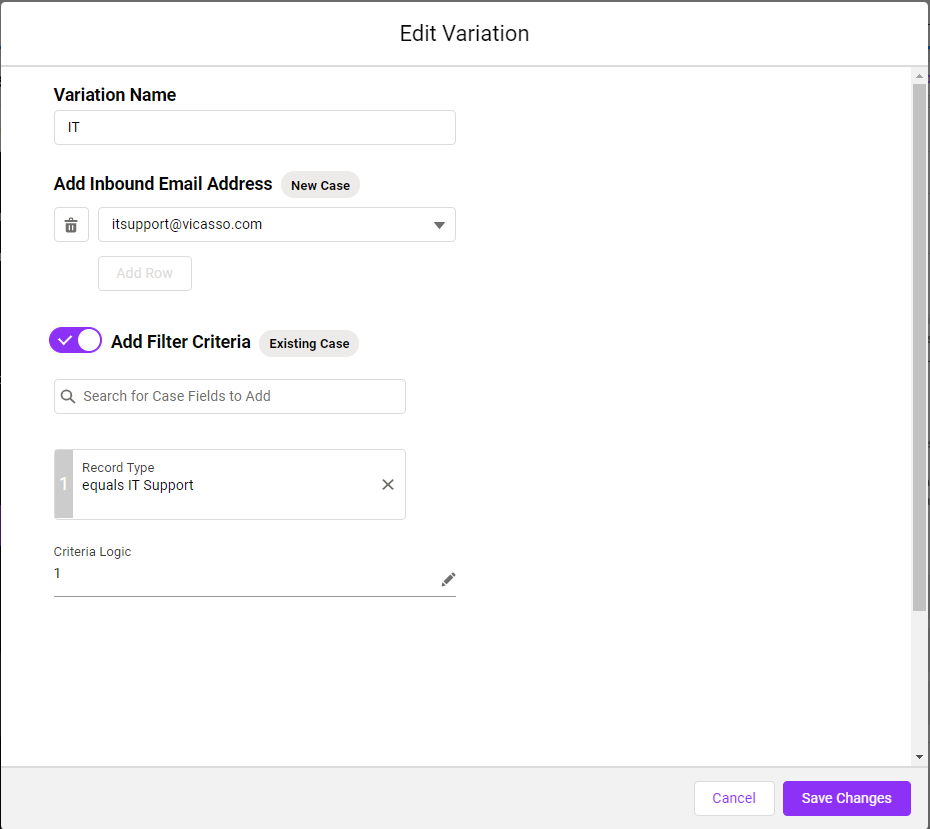Click the Add Row button
The image size is (930, 829).
pyautogui.click(x=145, y=273)
